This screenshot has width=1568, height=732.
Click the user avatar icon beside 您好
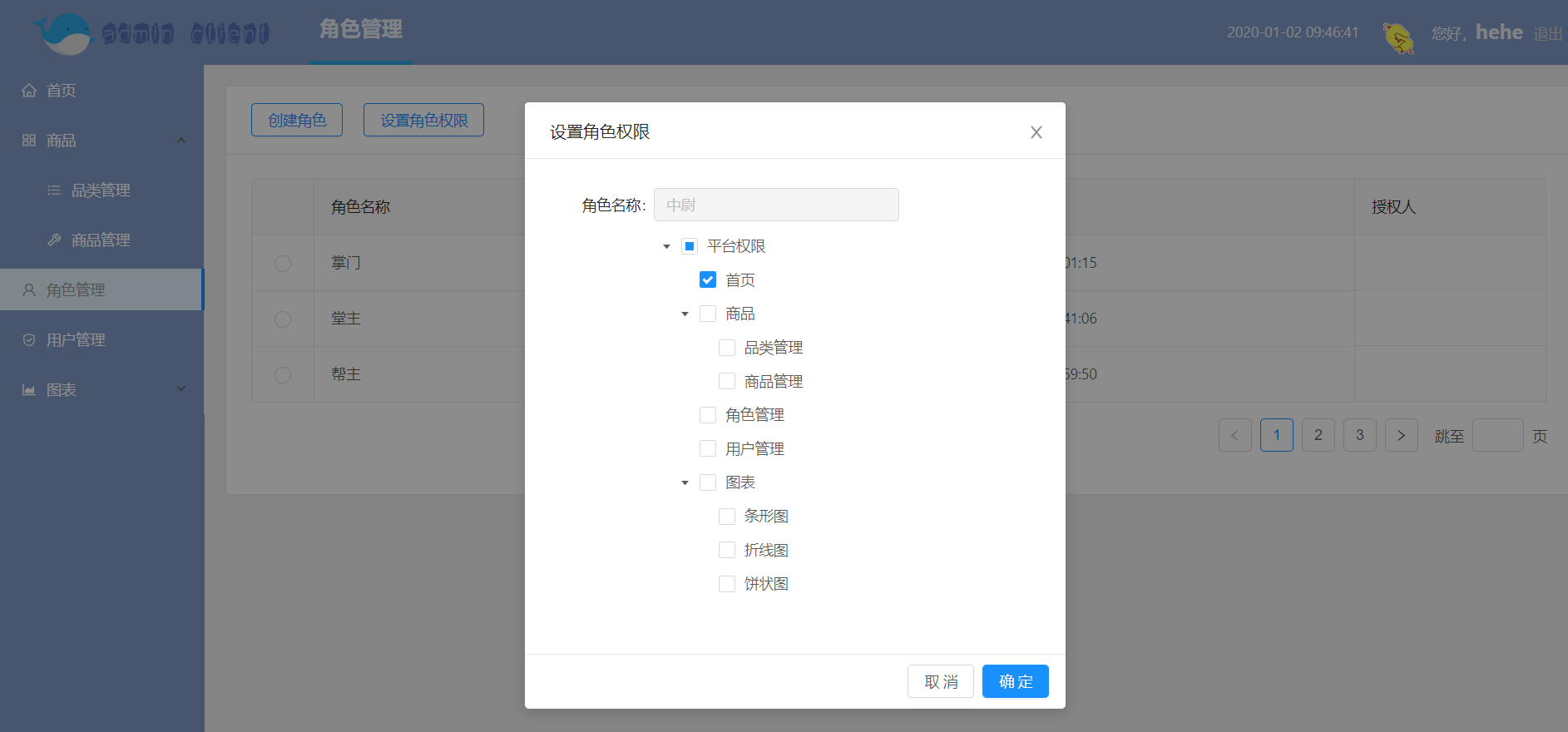(x=1398, y=37)
